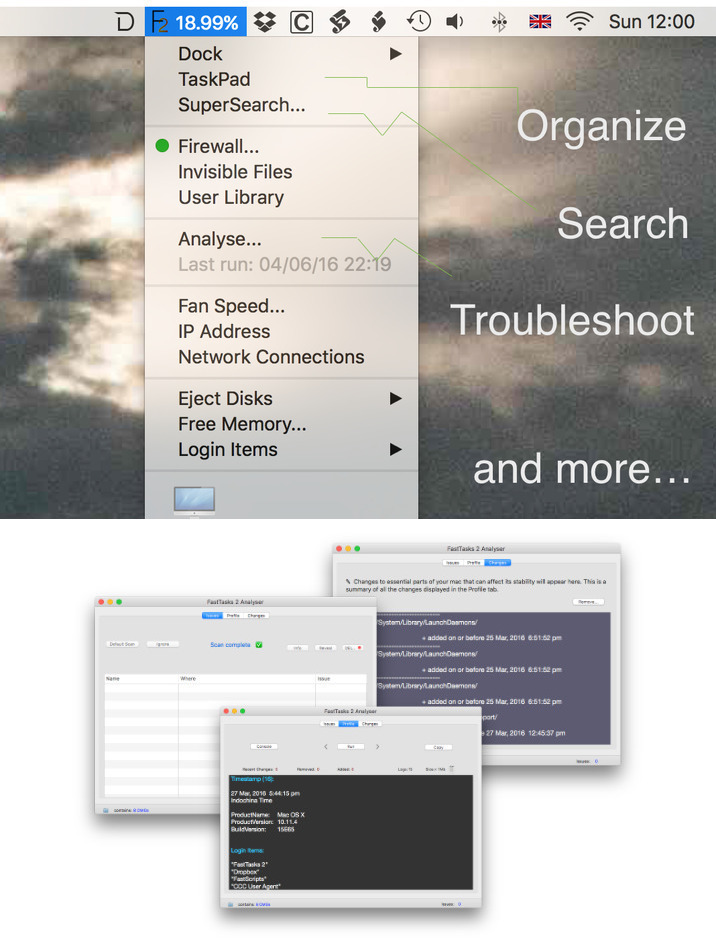Open the Wi-Fi status icon
The width and height of the screenshot is (716, 951).
[x=579, y=22]
